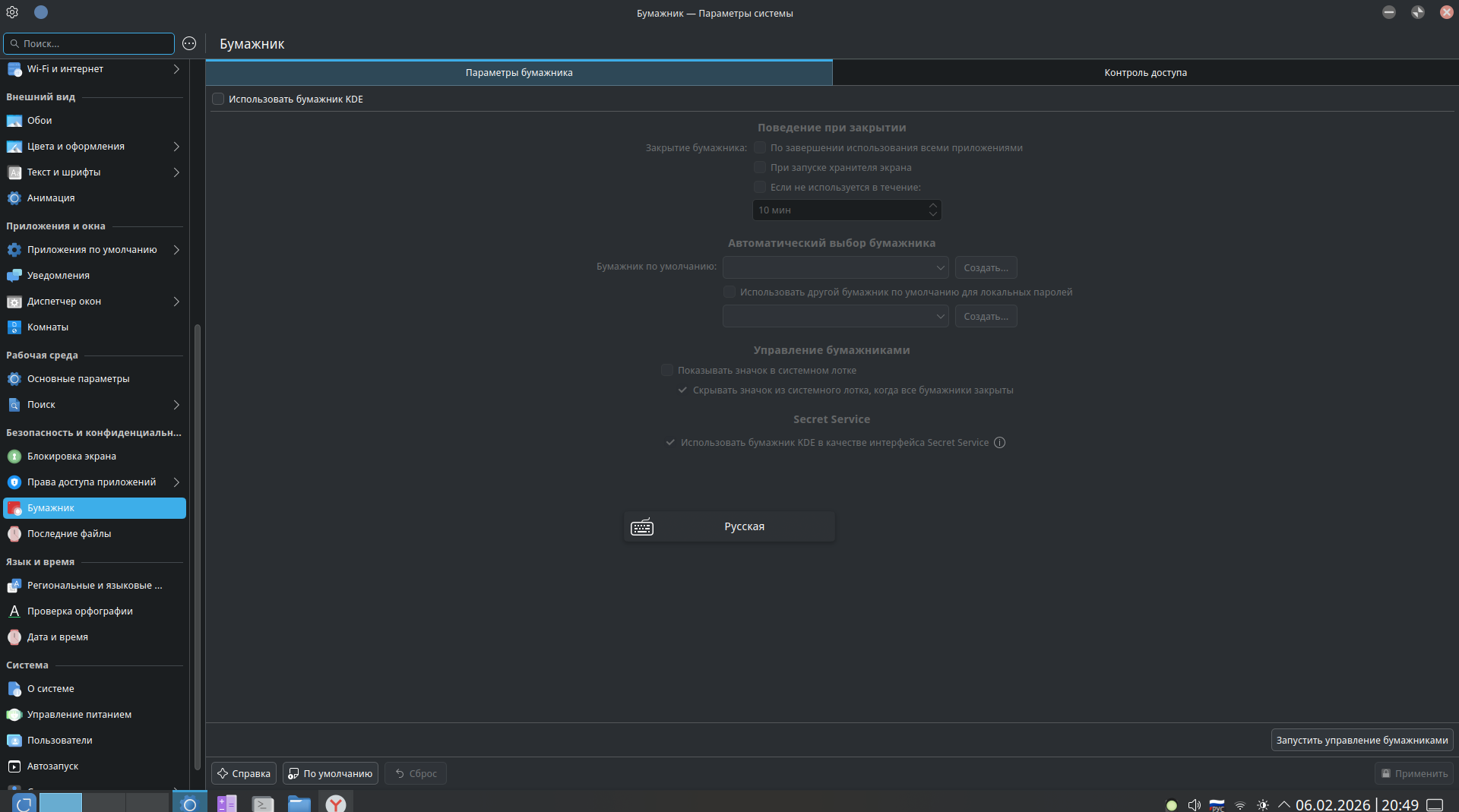Image resolution: width=1459 pixels, height=812 pixels.
Task: Toggle По завершении использования всеми приложениями checkbox
Action: pos(760,148)
